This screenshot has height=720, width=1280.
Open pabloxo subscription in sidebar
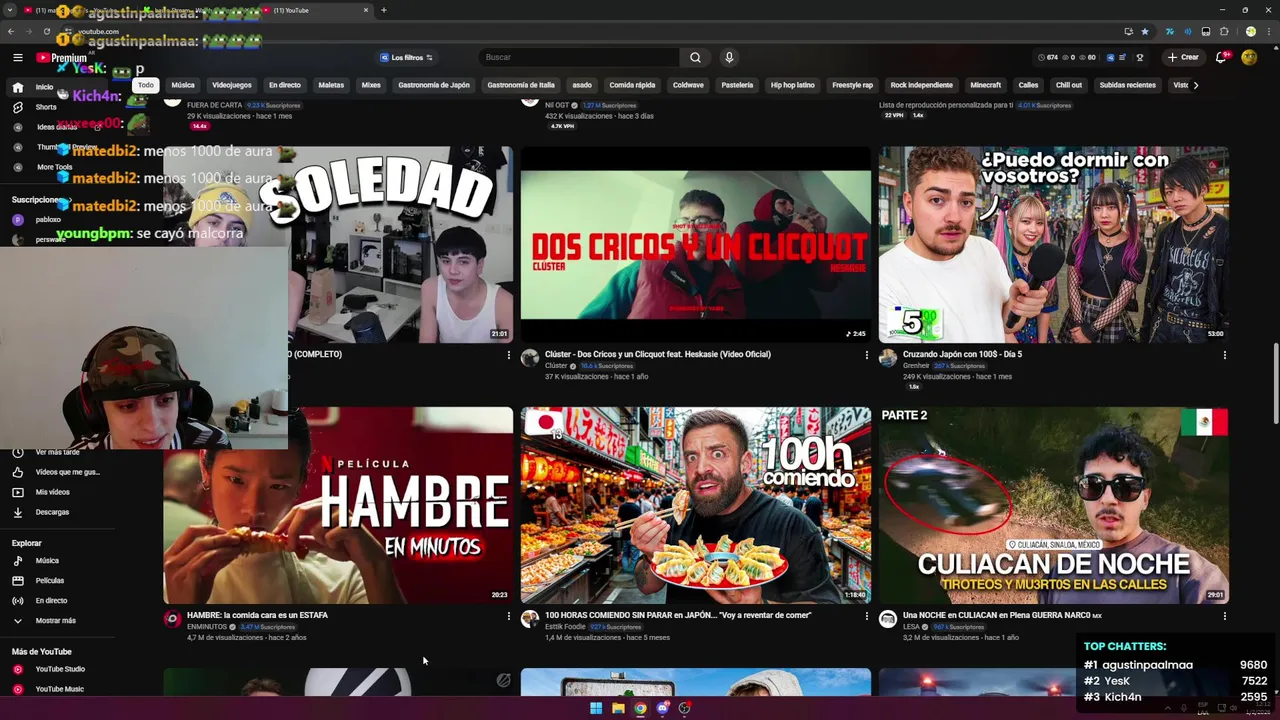[x=48, y=220]
